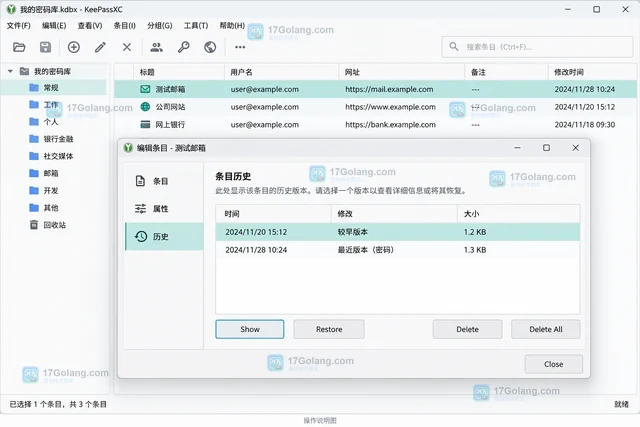Sort history by 修改 column header

394,214
